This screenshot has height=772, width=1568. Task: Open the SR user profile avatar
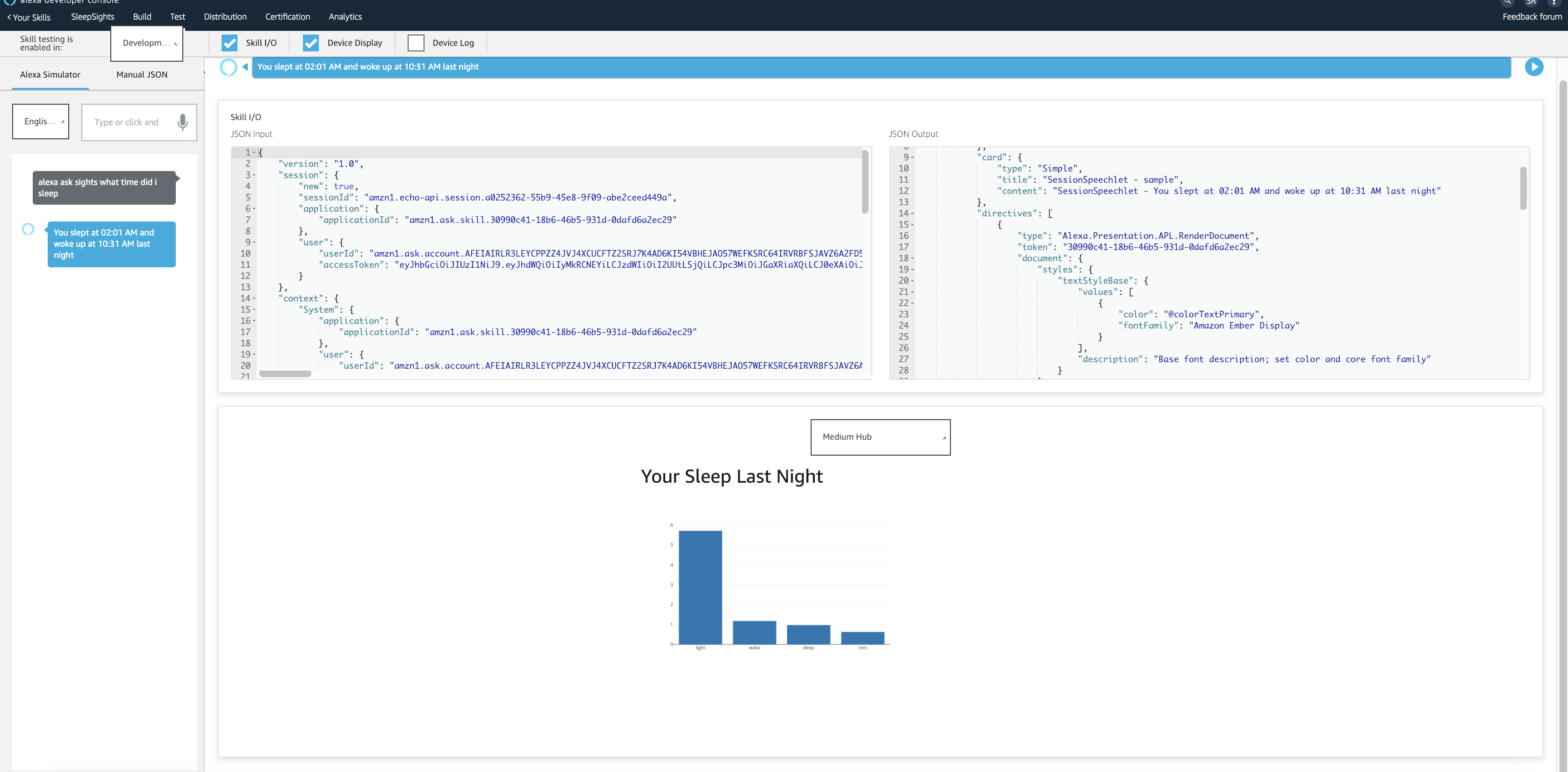[x=1530, y=2]
